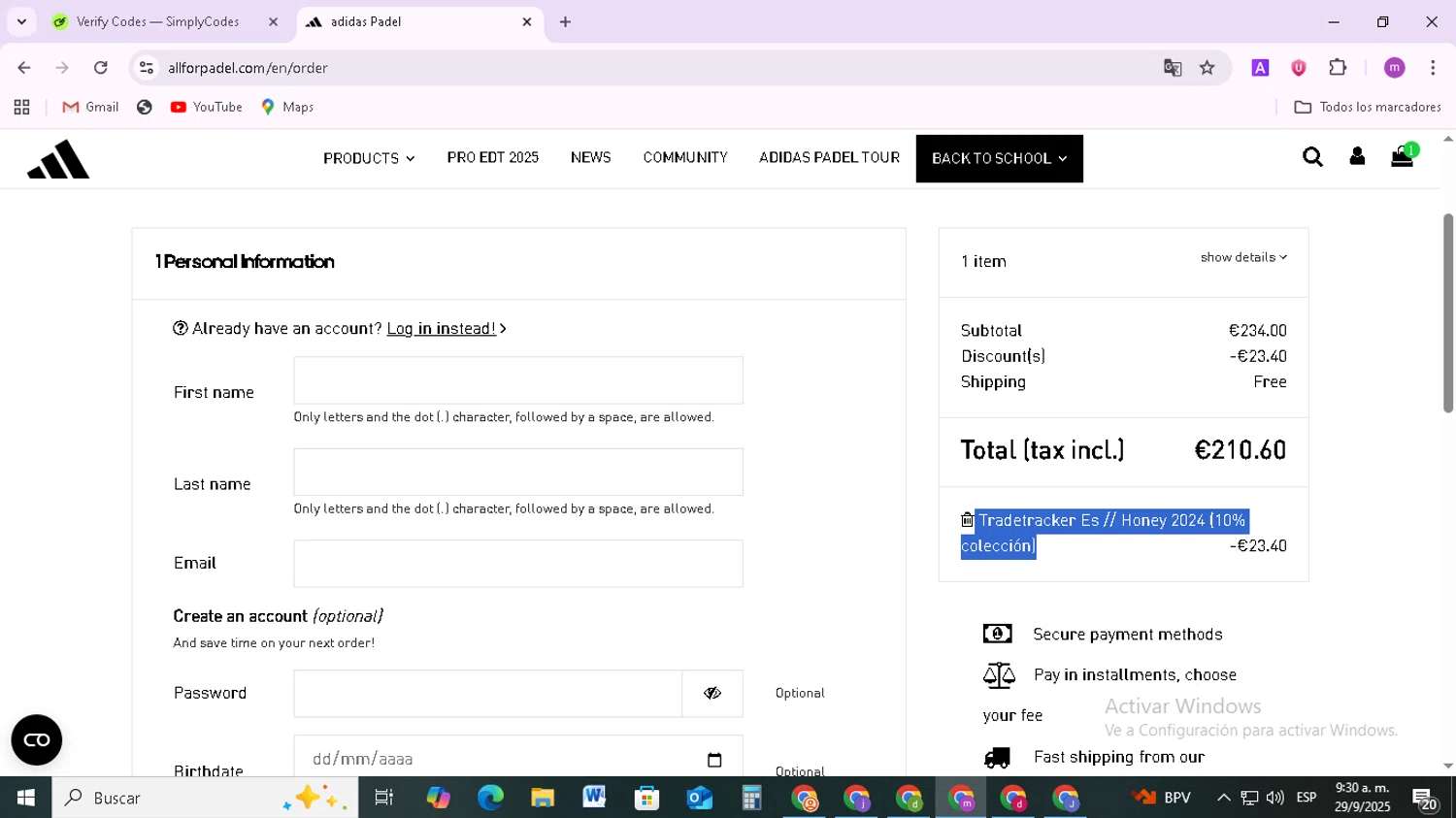Click the site information icon
The width and height of the screenshot is (1456, 818).
pyautogui.click(x=147, y=68)
